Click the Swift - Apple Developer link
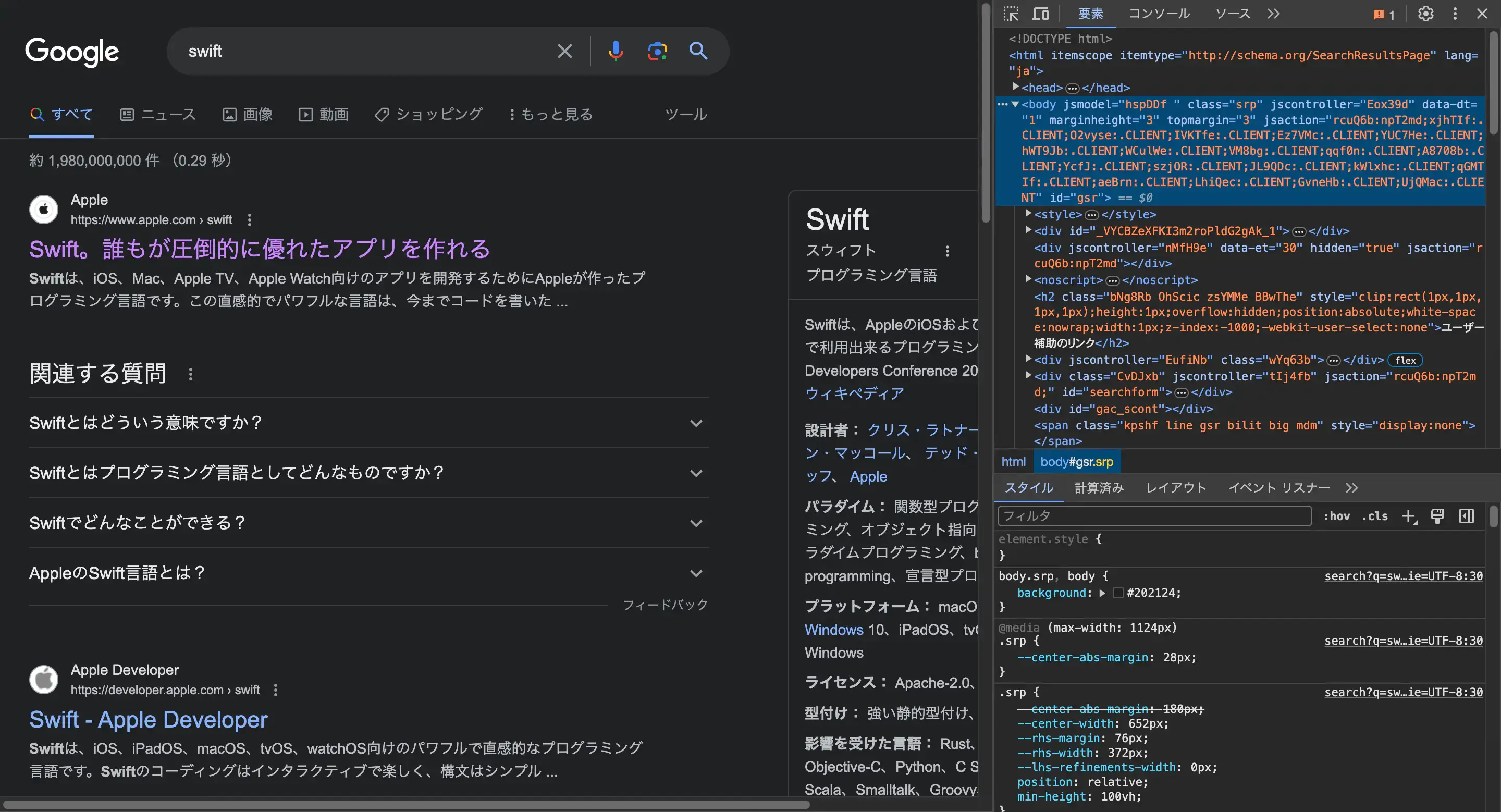Image resolution: width=1501 pixels, height=812 pixels. [148, 719]
